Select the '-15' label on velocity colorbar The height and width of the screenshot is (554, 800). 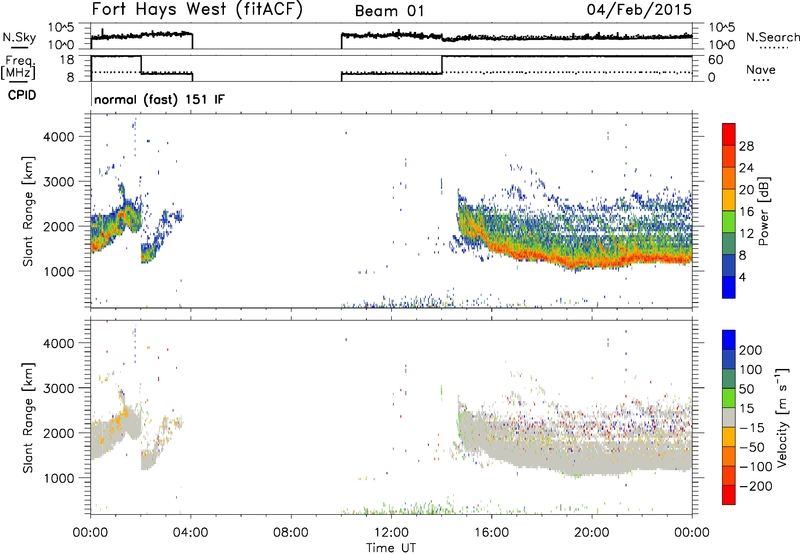click(752, 428)
